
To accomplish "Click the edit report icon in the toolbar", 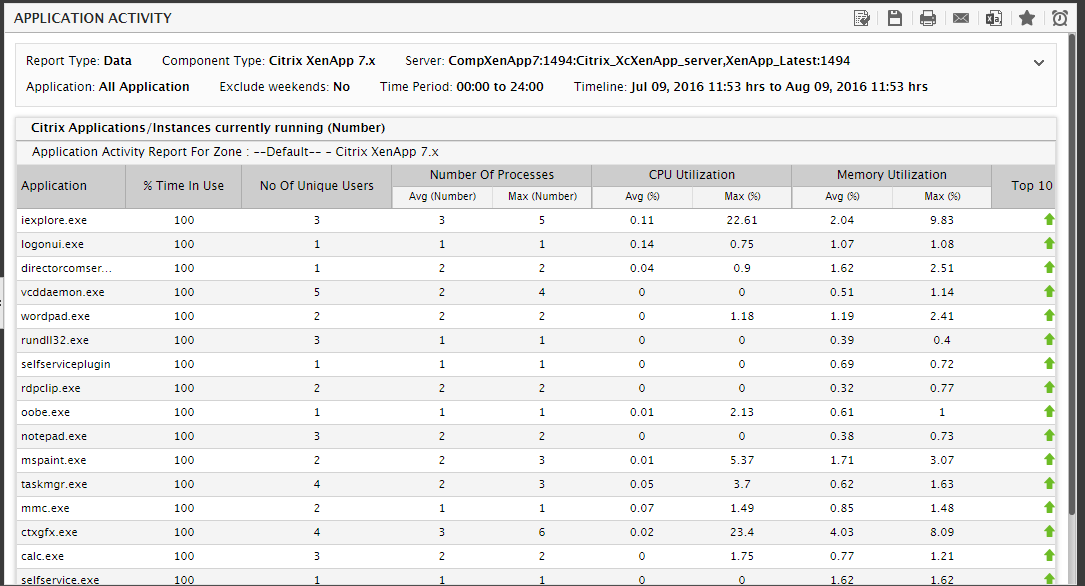I will 861,18.
